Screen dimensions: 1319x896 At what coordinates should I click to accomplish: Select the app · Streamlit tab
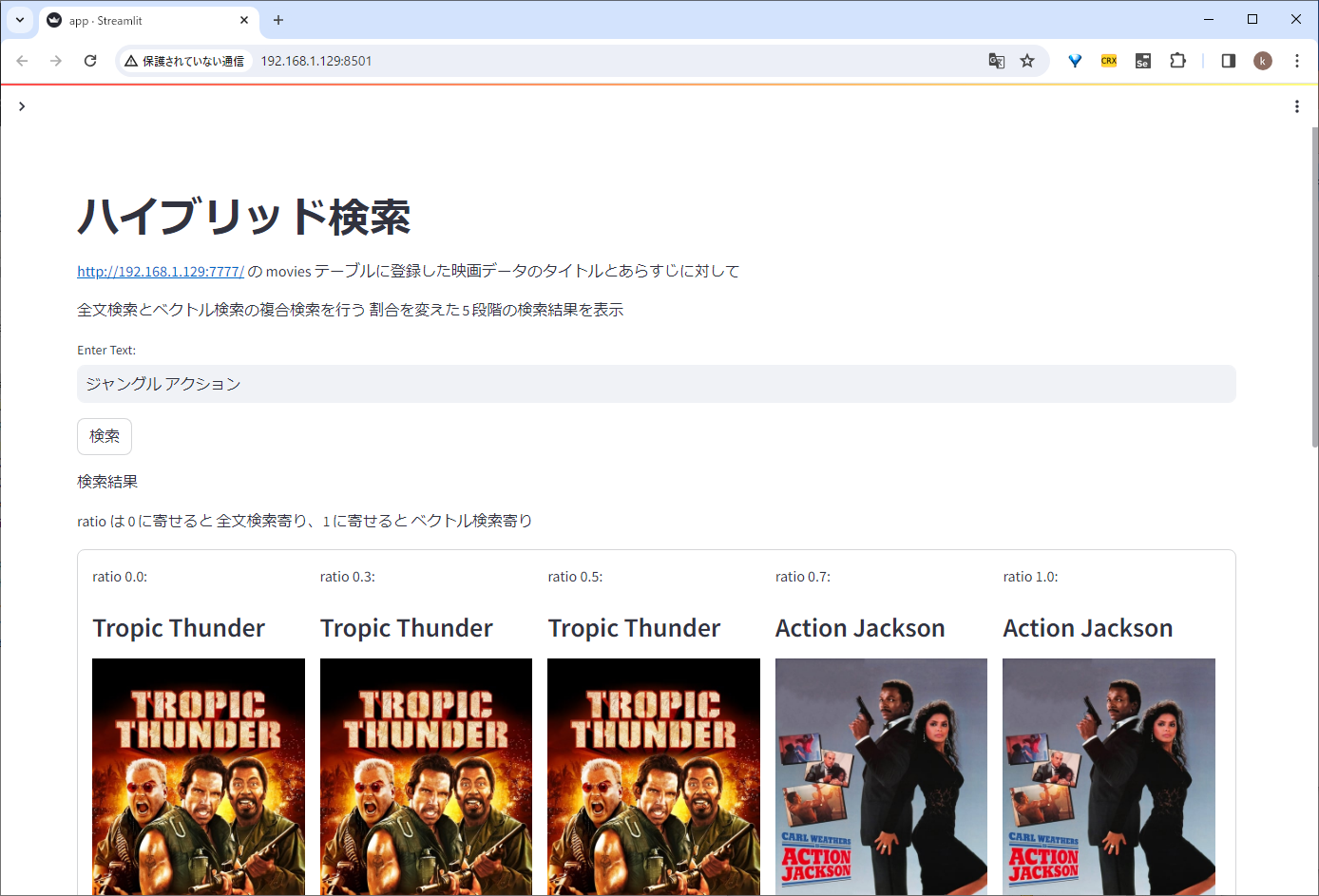point(147,20)
